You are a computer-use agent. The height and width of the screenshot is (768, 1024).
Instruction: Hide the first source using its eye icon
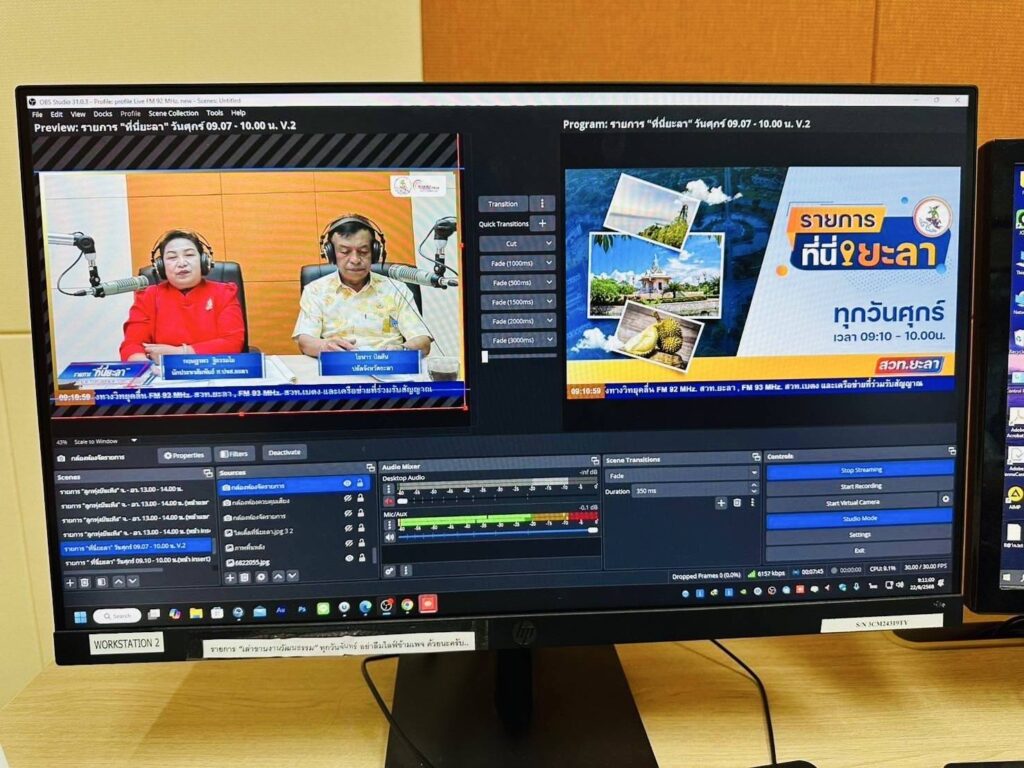(348, 483)
